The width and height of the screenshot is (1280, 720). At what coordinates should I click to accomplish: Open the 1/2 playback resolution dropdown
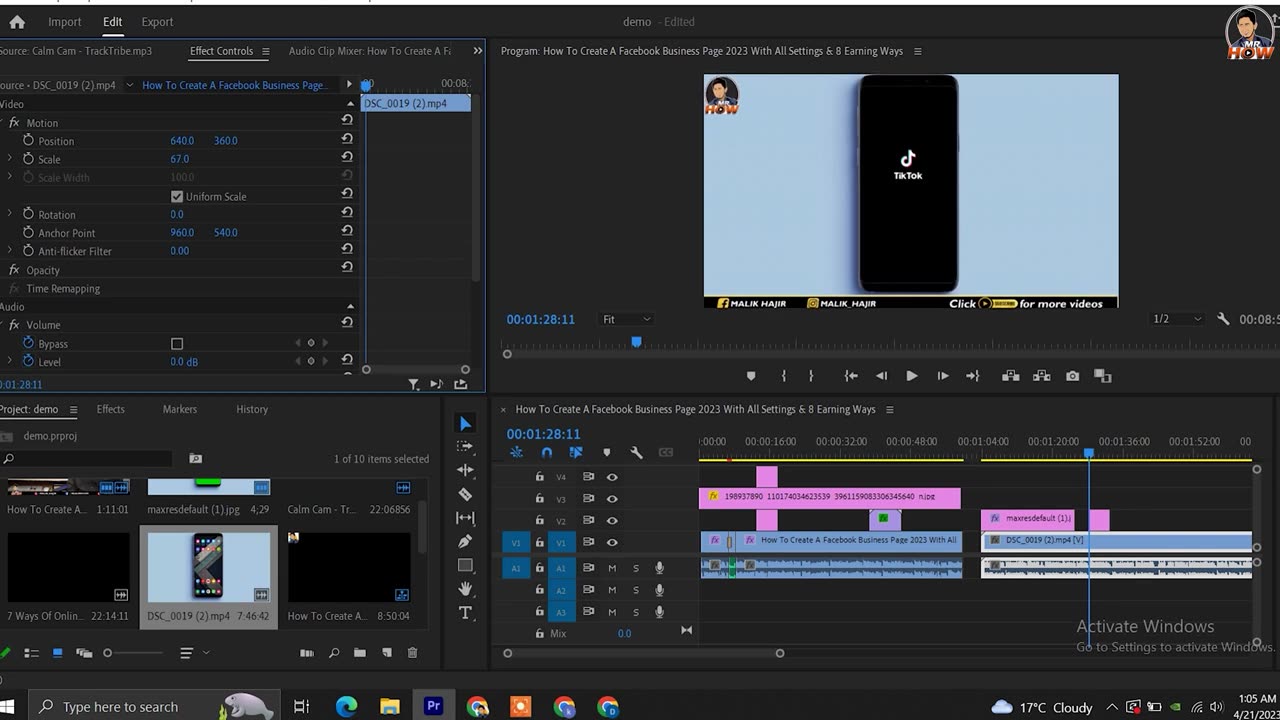pyautogui.click(x=1177, y=319)
